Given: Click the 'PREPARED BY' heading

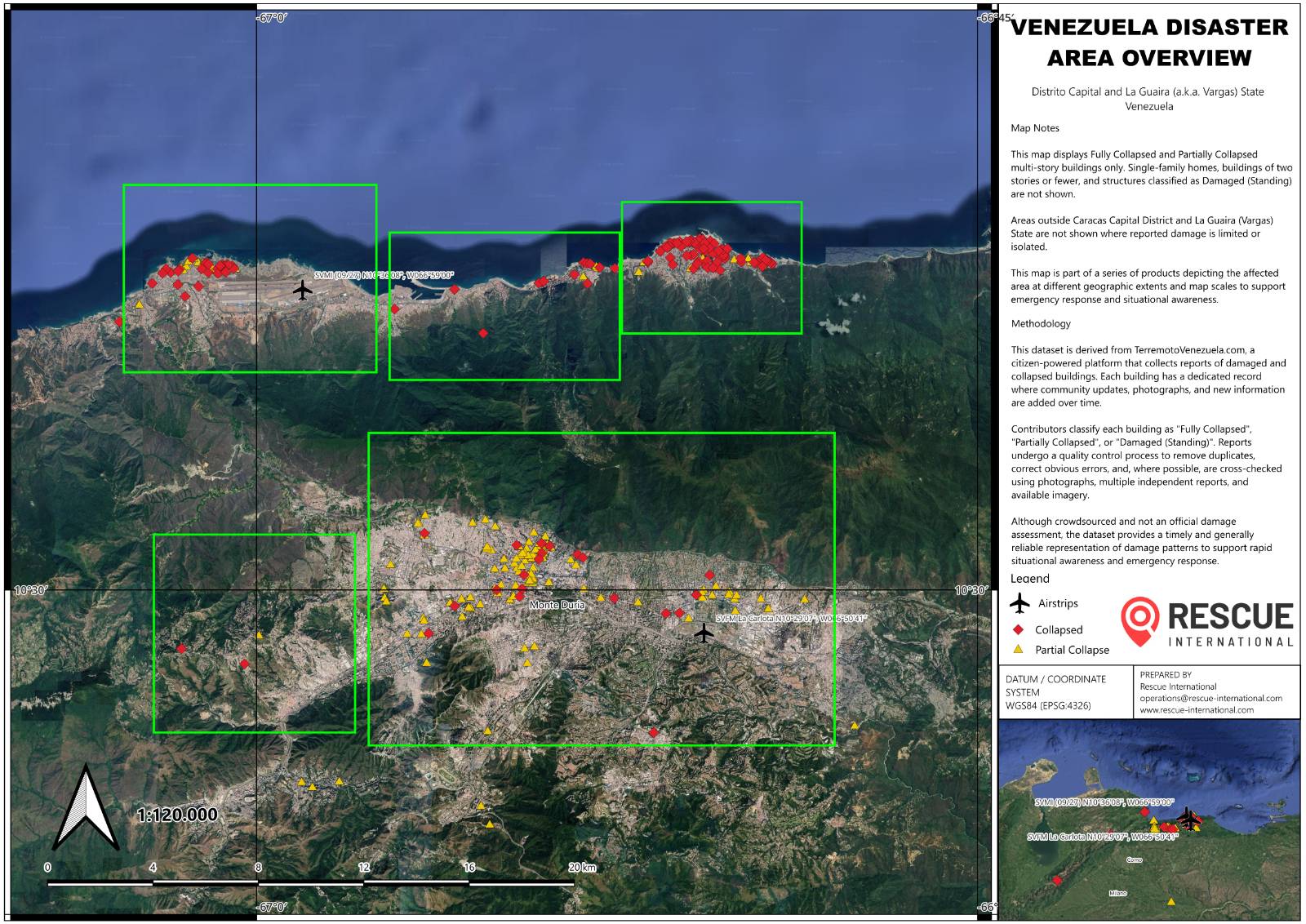Looking at the screenshot, I should pyautogui.click(x=1166, y=674).
